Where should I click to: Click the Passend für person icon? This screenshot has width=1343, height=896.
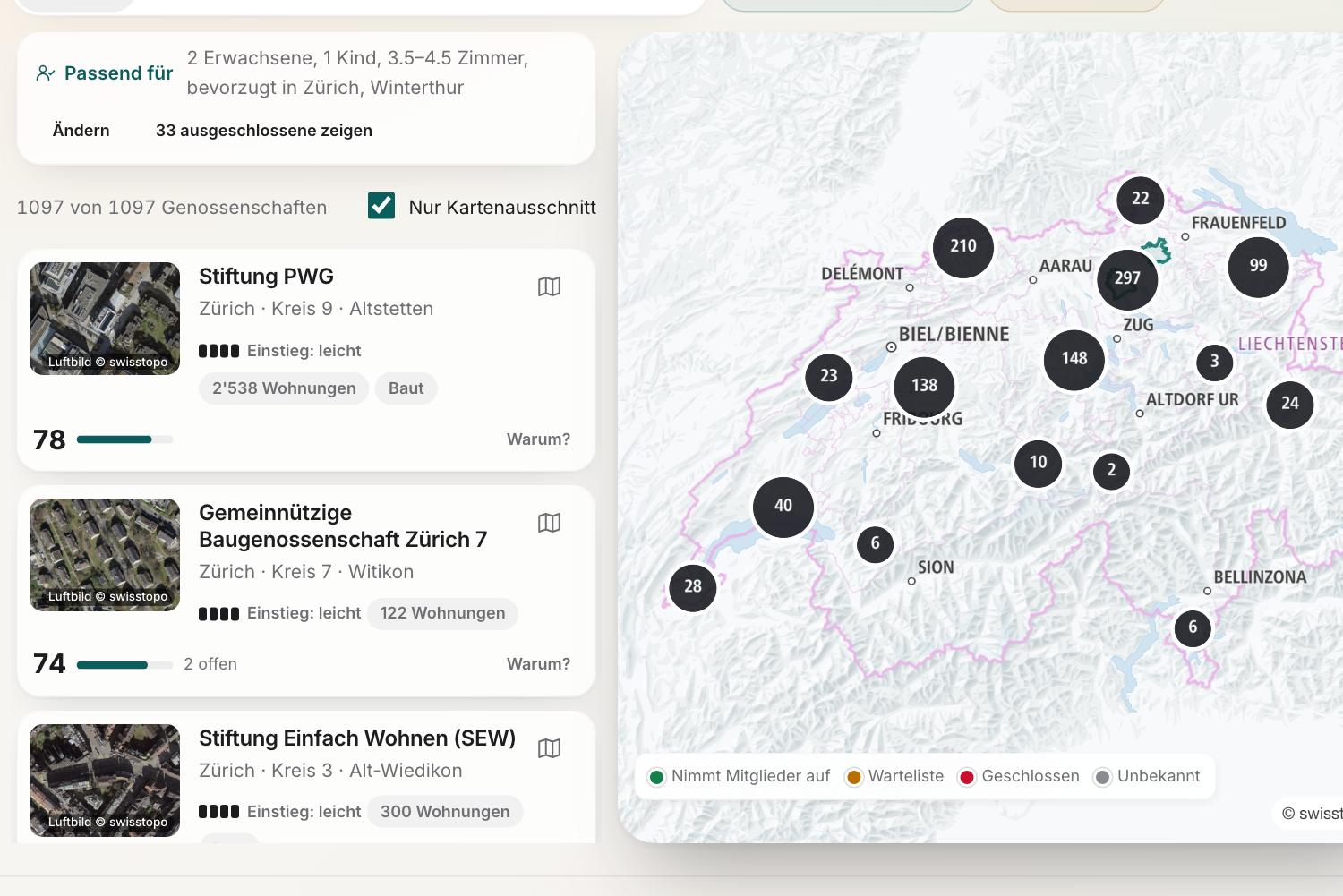pyautogui.click(x=46, y=73)
